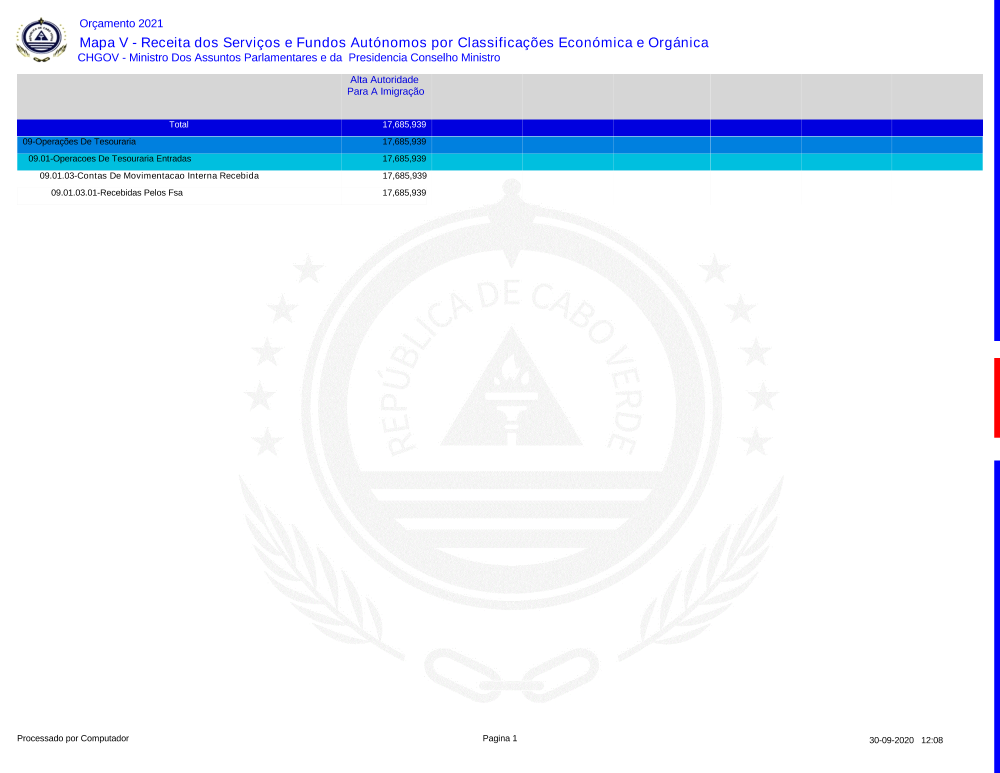Click the 'Pagina 1' page indicator
The width and height of the screenshot is (1000, 773).
click(x=500, y=739)
